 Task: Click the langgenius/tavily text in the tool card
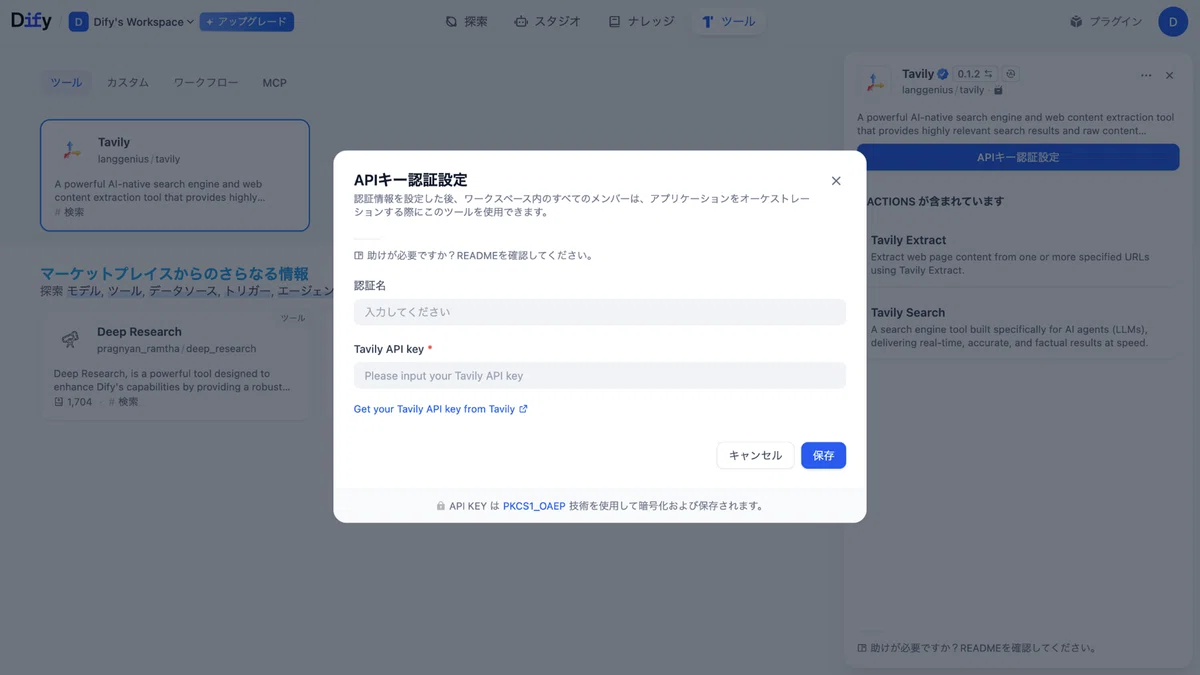139,159
